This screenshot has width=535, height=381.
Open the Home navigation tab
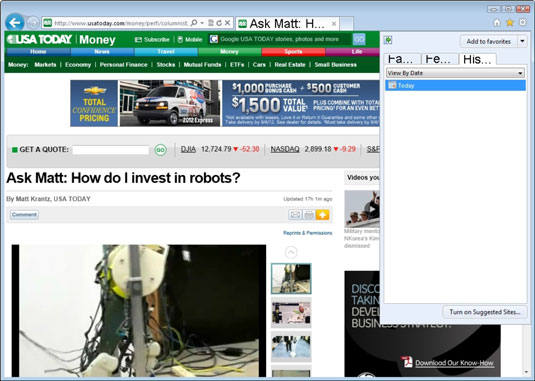click(x=38, y=52)
